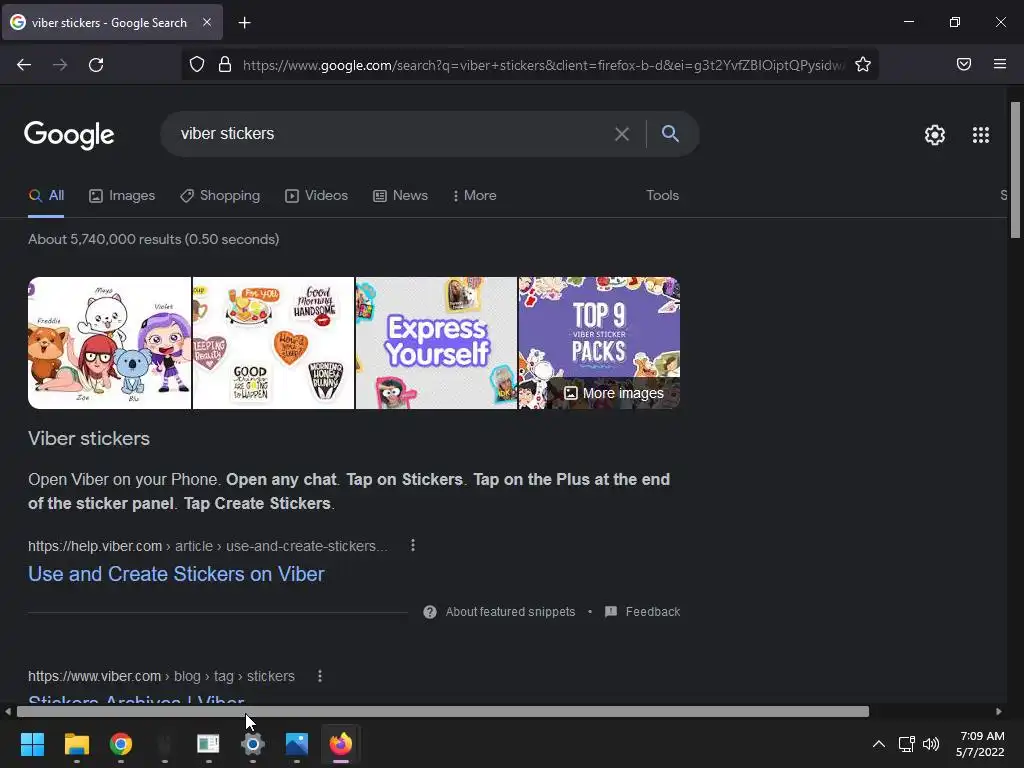Expand the More search categories menu
Image resolution: width=1024 pixels, height=768 pixels.
pos(474,195)
